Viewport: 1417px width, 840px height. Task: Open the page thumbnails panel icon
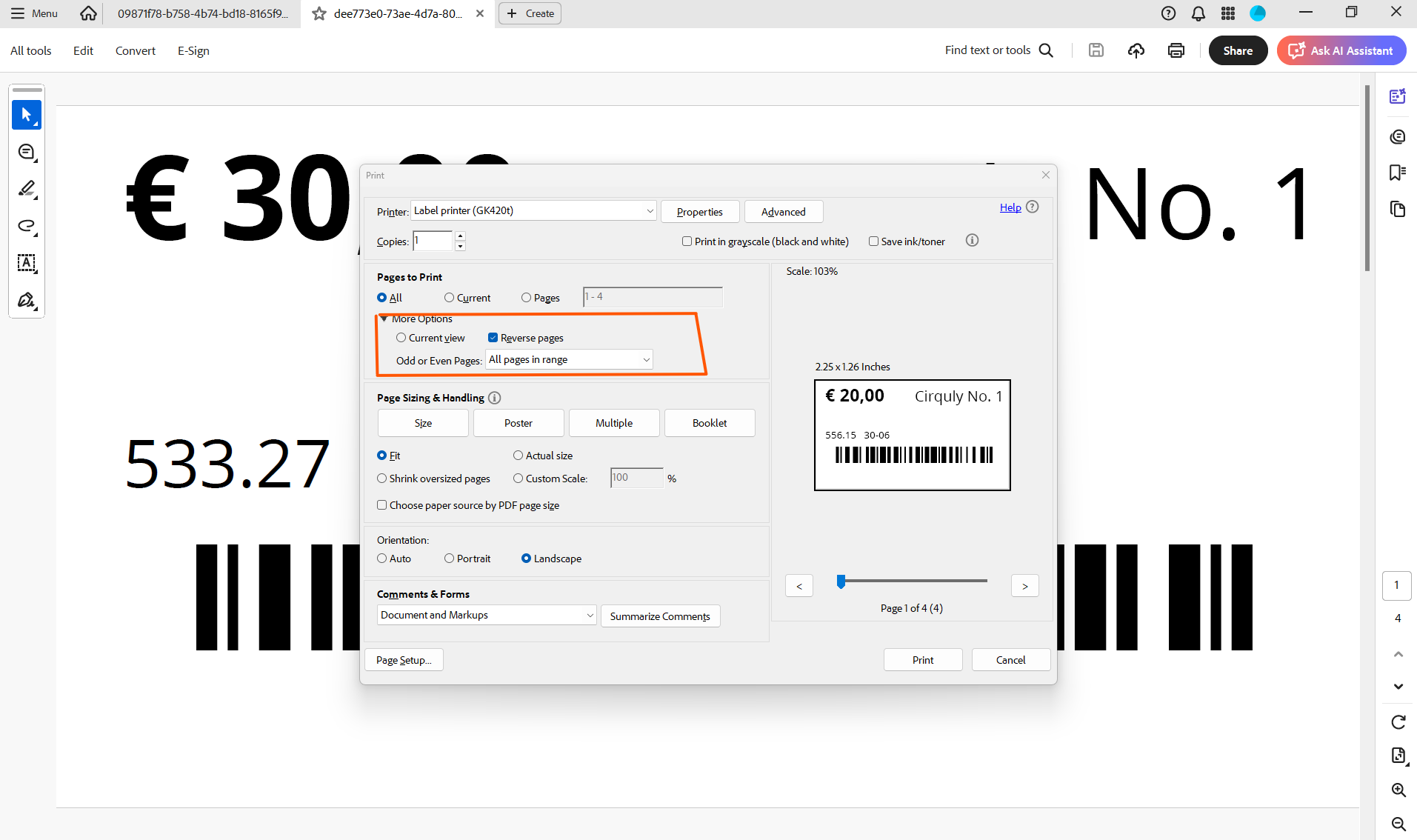pyautogui.click(x=1398, y=209)
